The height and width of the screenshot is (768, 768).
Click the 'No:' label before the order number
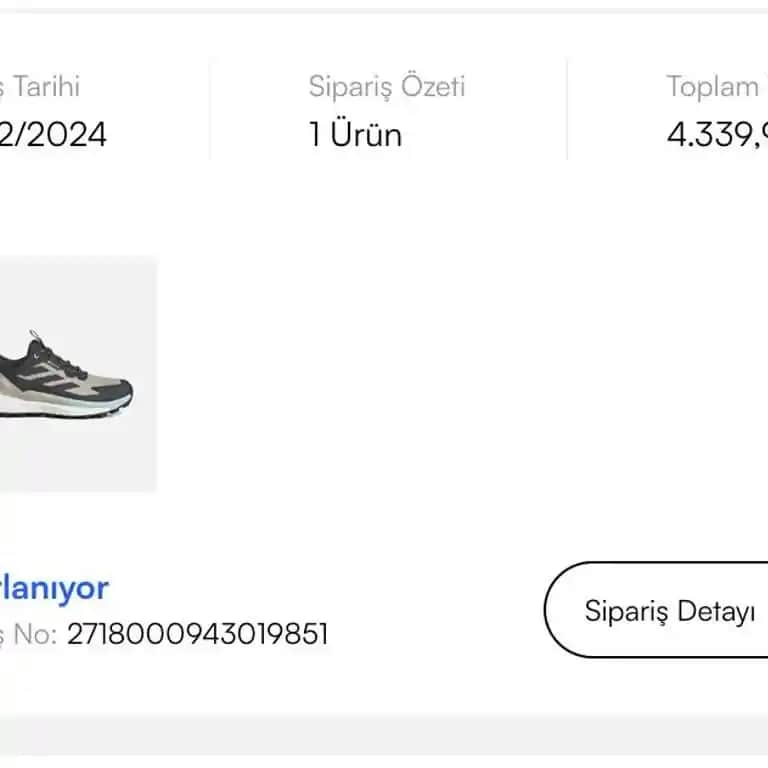click(x=30, y=634)
